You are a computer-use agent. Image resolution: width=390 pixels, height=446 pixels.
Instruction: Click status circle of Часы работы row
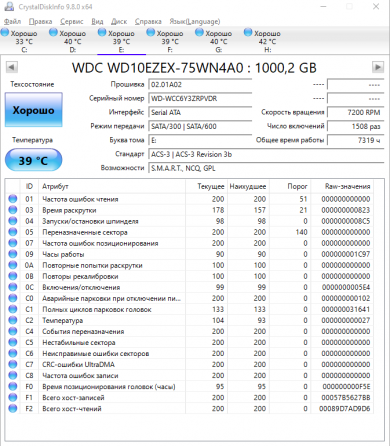[13, 254]
